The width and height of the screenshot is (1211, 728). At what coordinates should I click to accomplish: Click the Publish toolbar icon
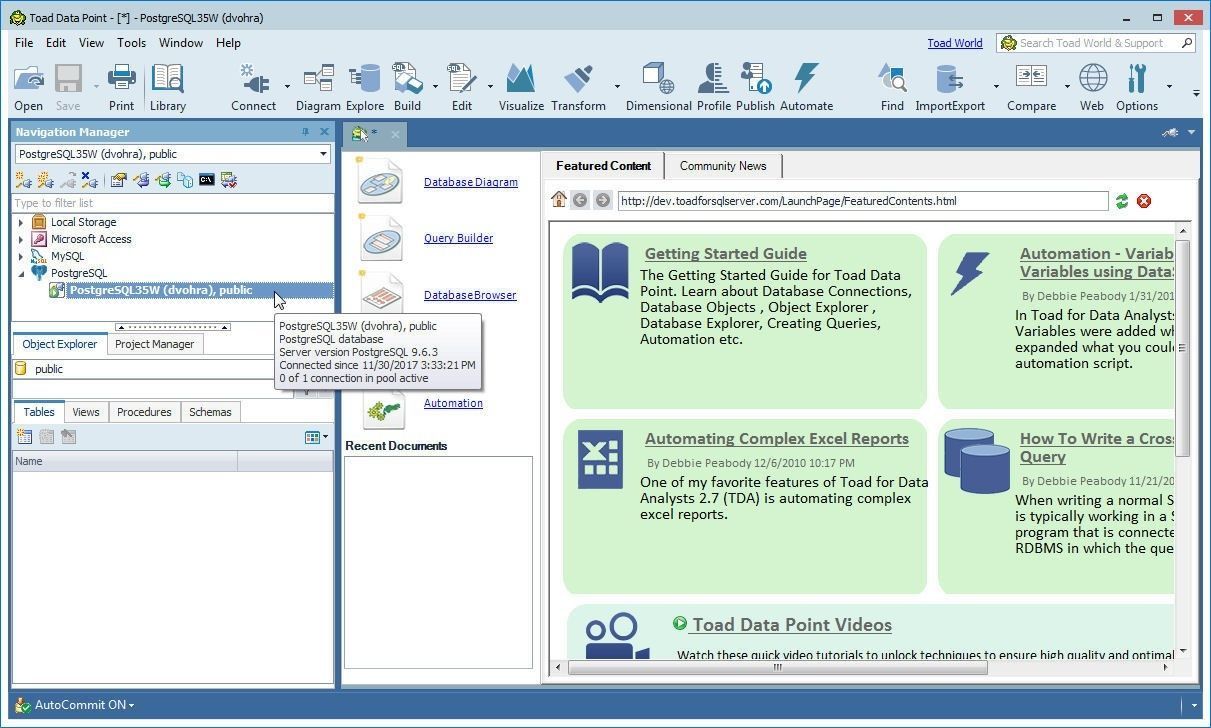point(755,88)
